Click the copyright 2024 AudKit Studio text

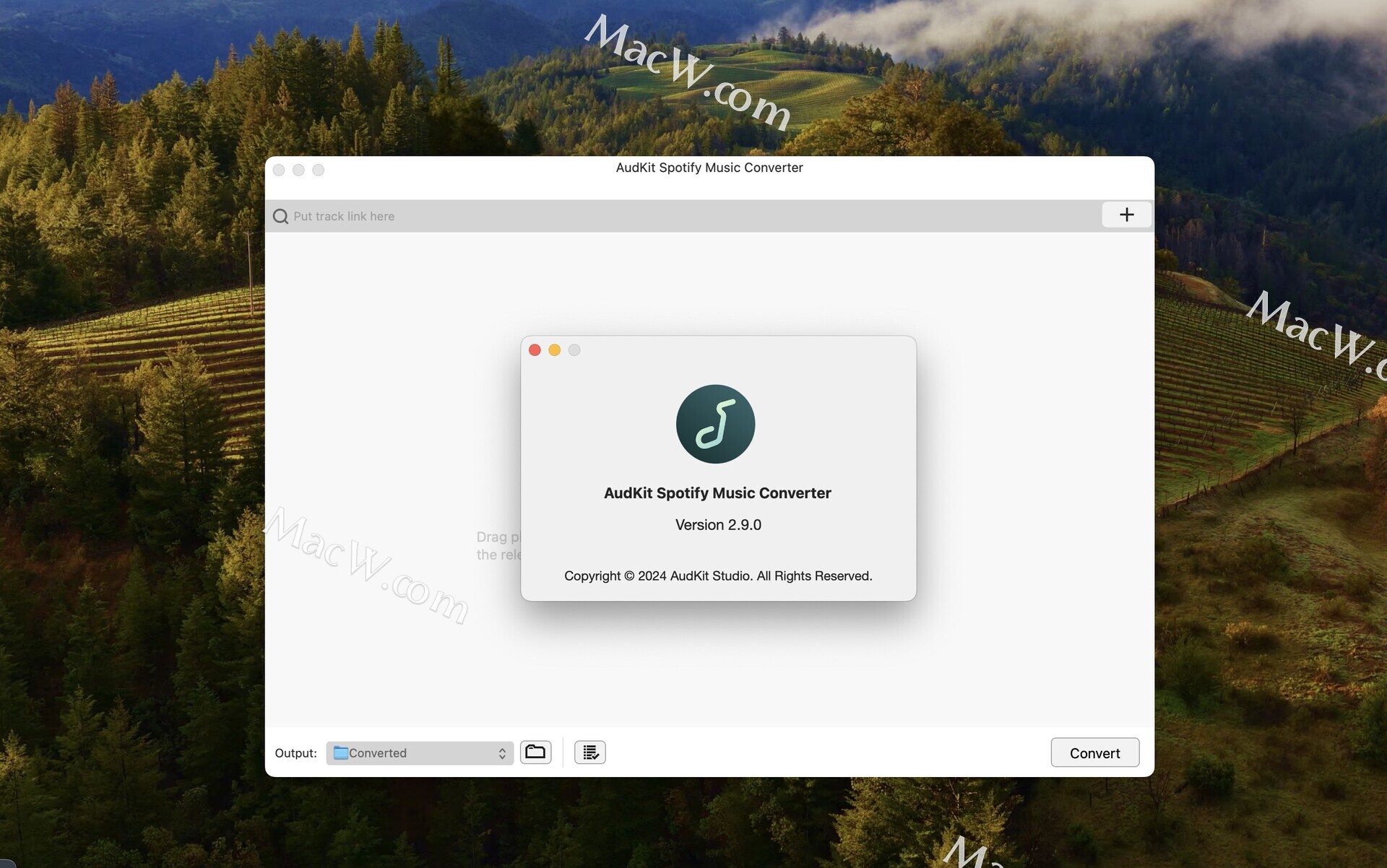tap(718, 576)
